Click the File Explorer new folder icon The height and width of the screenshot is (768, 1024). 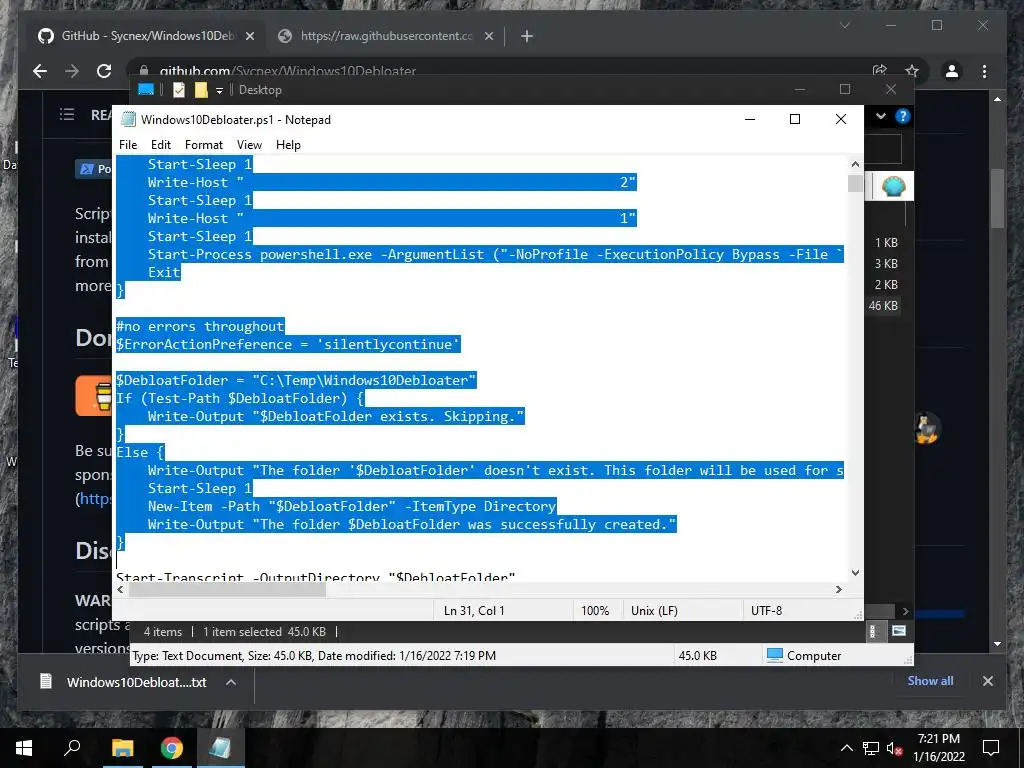(201, 90)
